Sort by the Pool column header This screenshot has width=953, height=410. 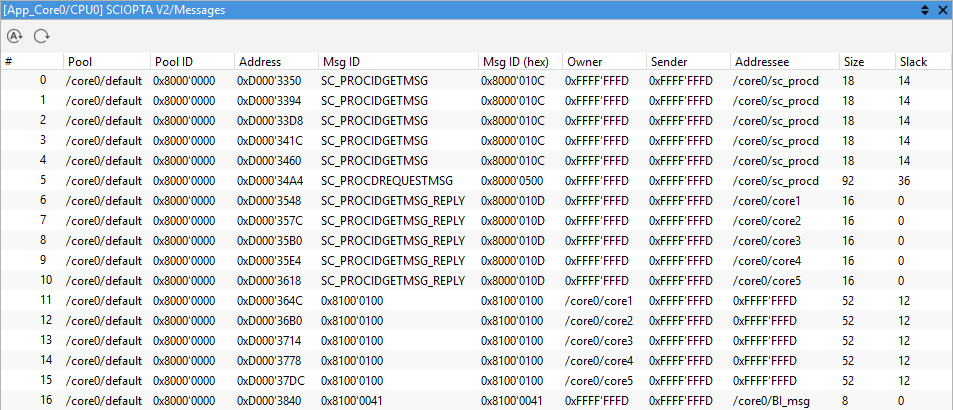[80, 62]
